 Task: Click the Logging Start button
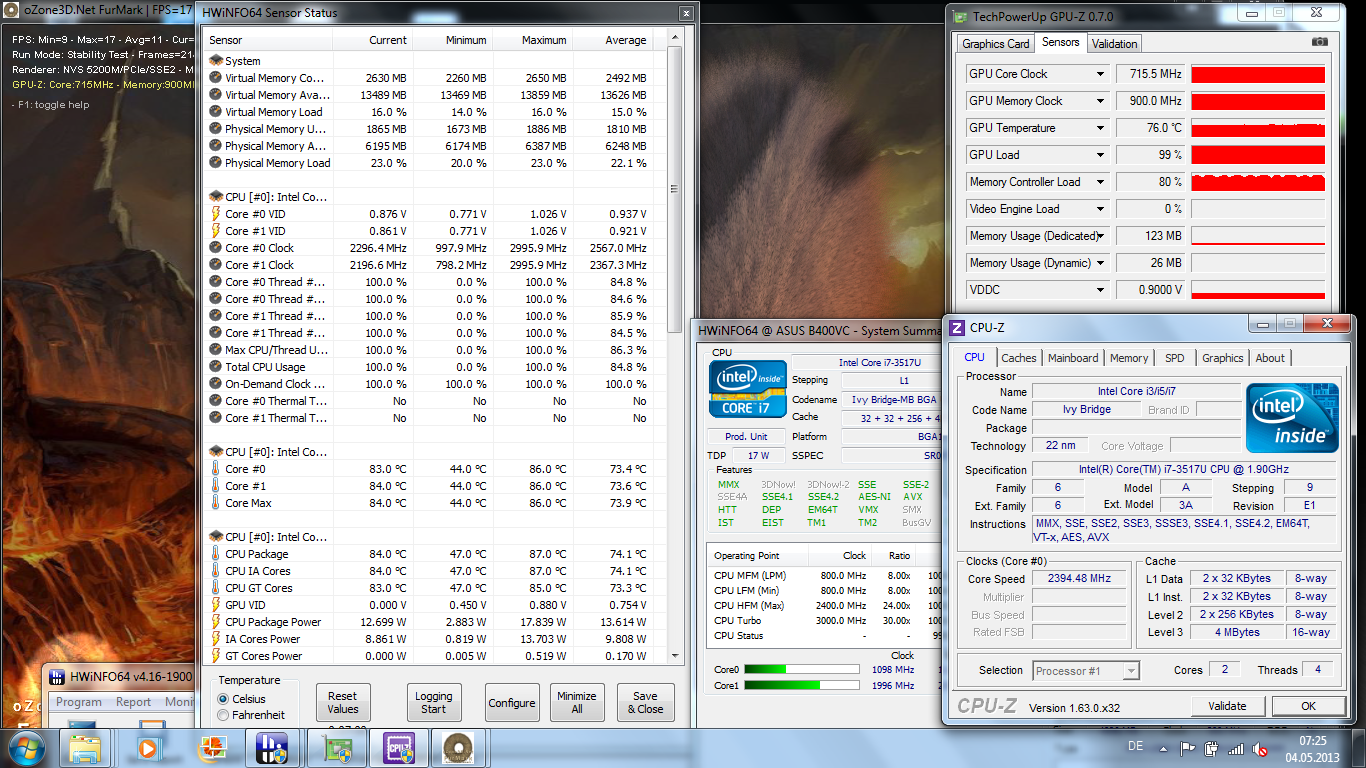pyautogui.click(x=433, y=702)
